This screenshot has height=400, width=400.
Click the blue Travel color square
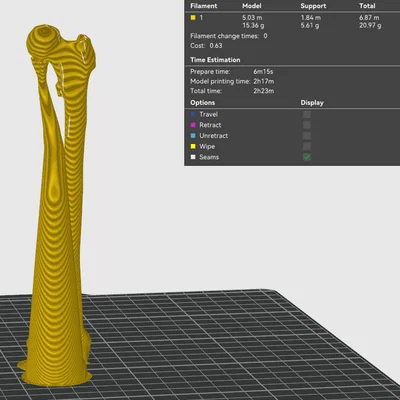193,114
